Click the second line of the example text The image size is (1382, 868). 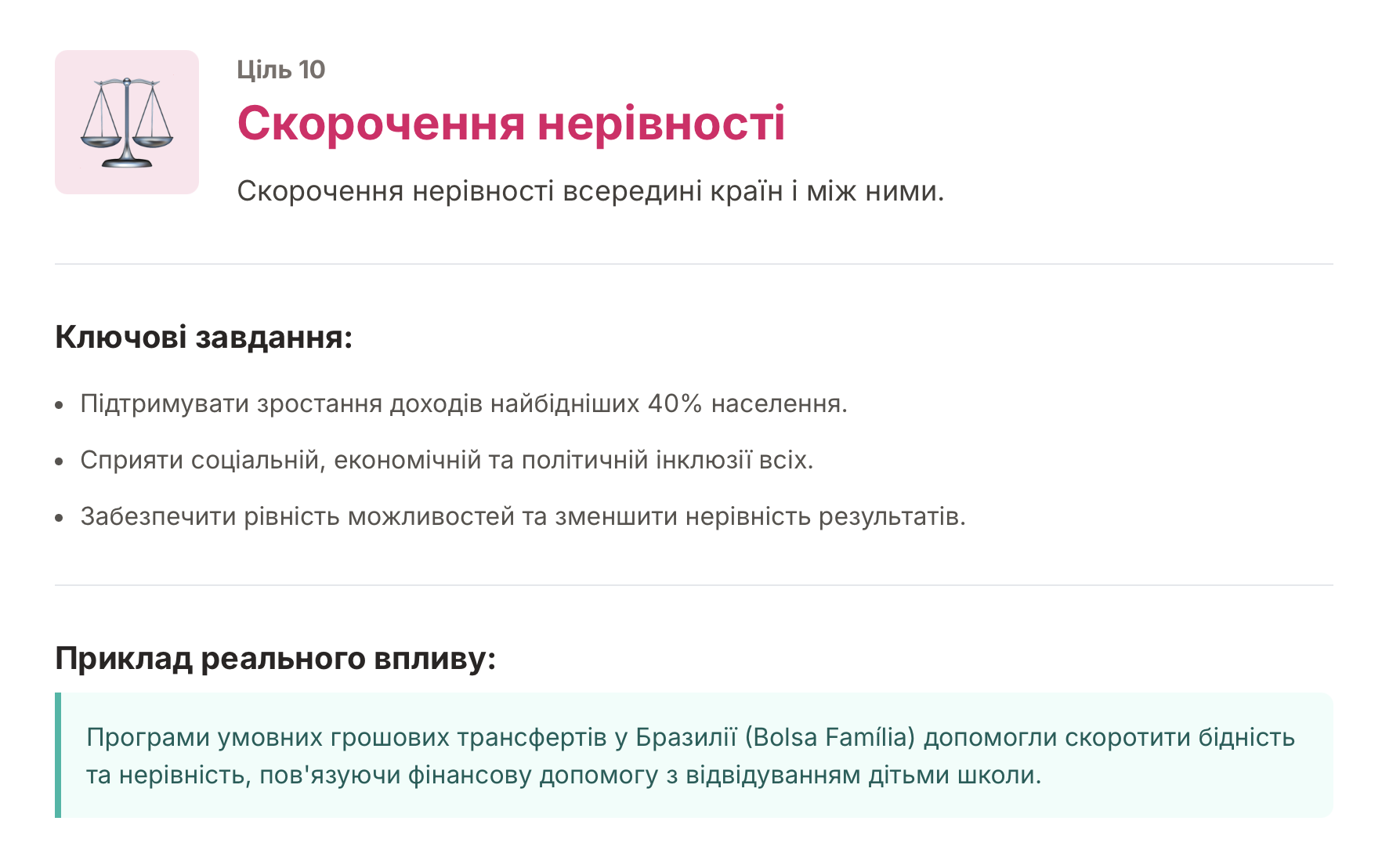(563, 776)
